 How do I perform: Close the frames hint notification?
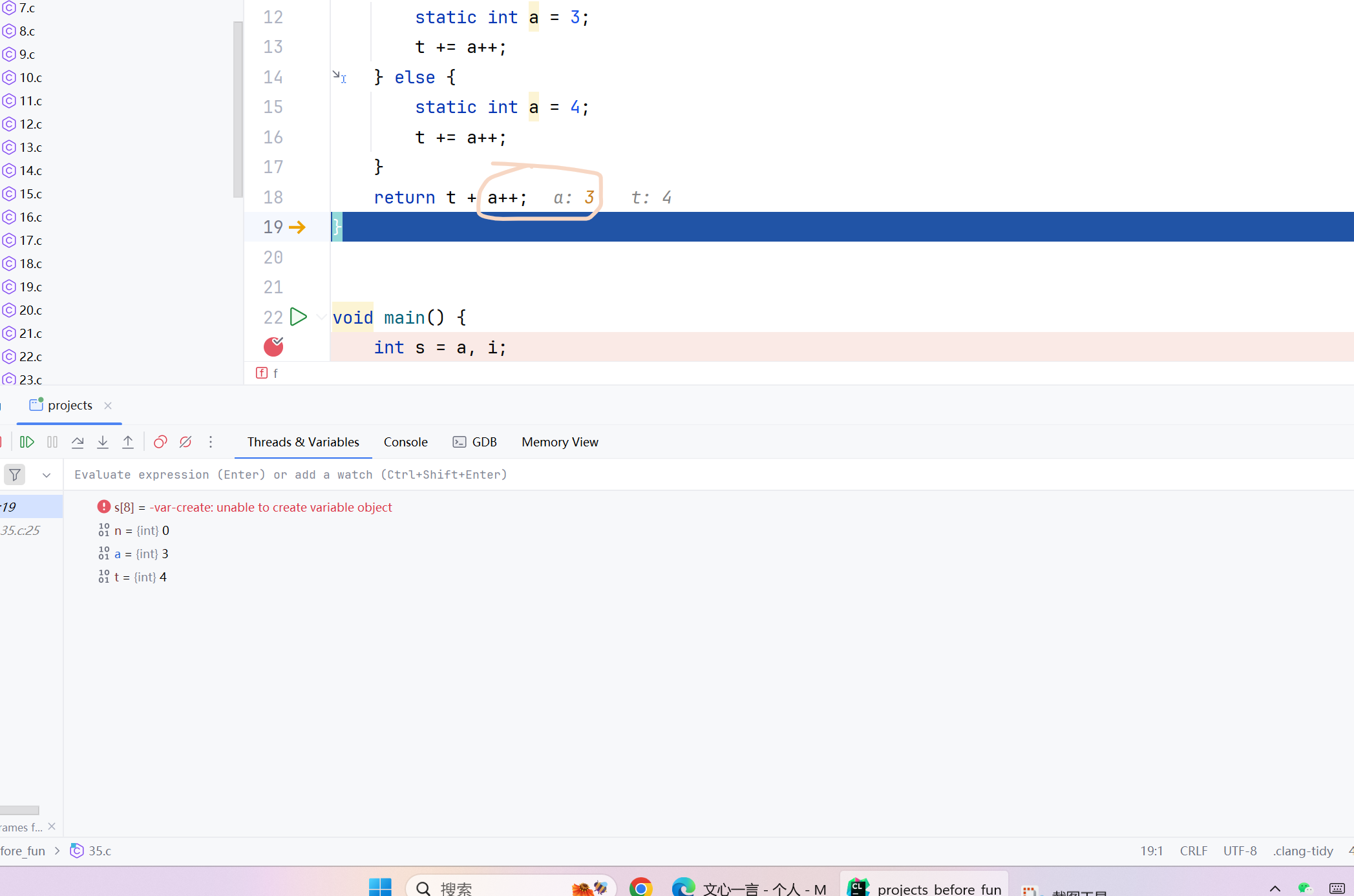[52, 826]
